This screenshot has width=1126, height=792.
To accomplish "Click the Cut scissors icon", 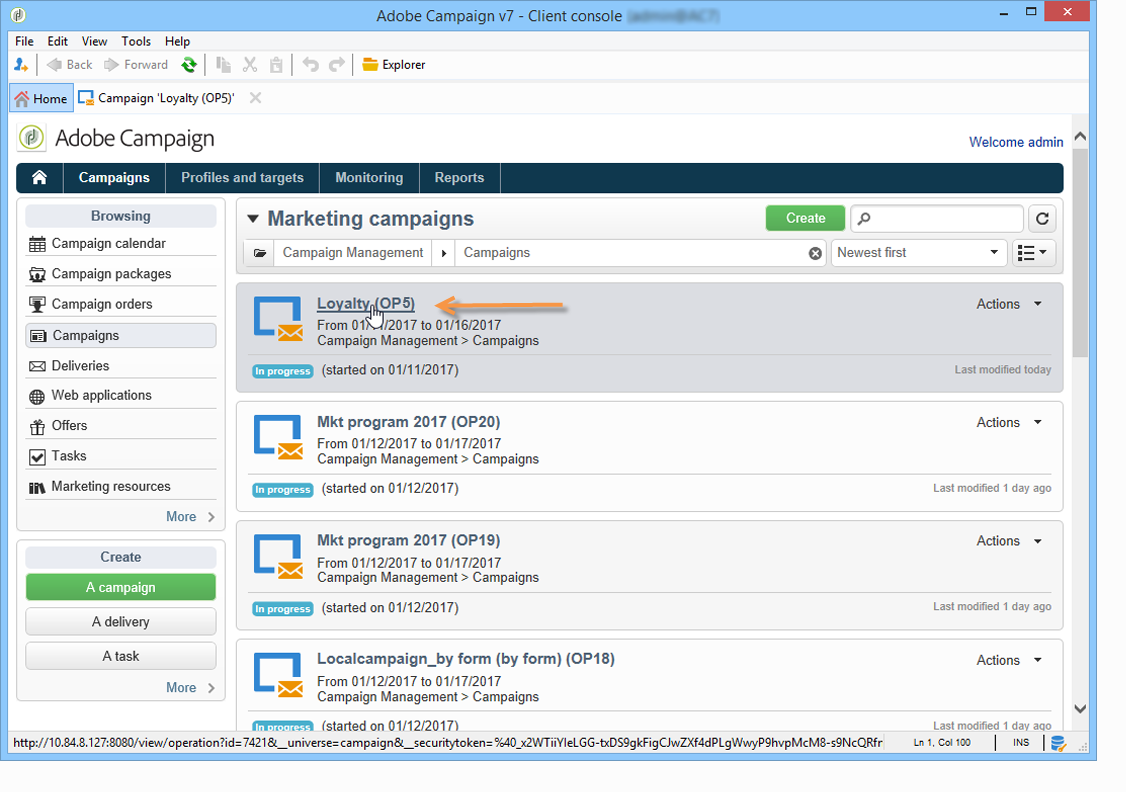I will pyautogui.click(x=250, y=65).
